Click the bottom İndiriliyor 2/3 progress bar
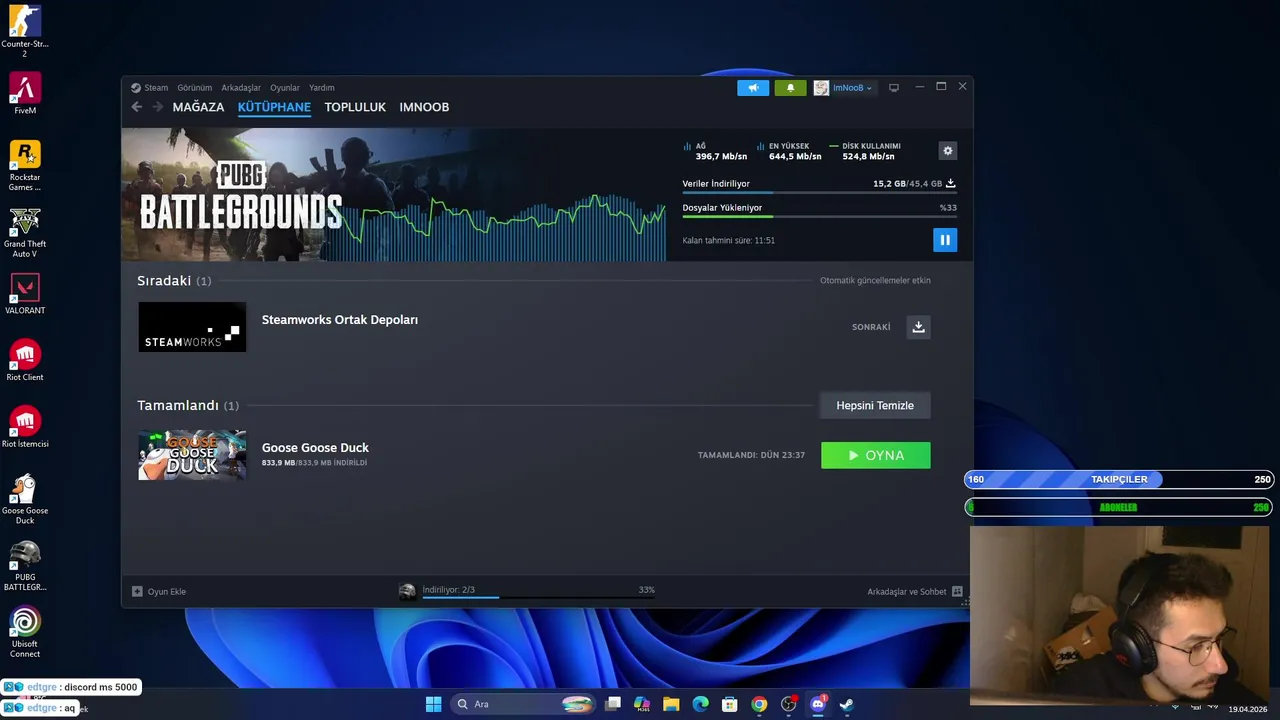This screenshot has height=720, width=1280. 538,597
